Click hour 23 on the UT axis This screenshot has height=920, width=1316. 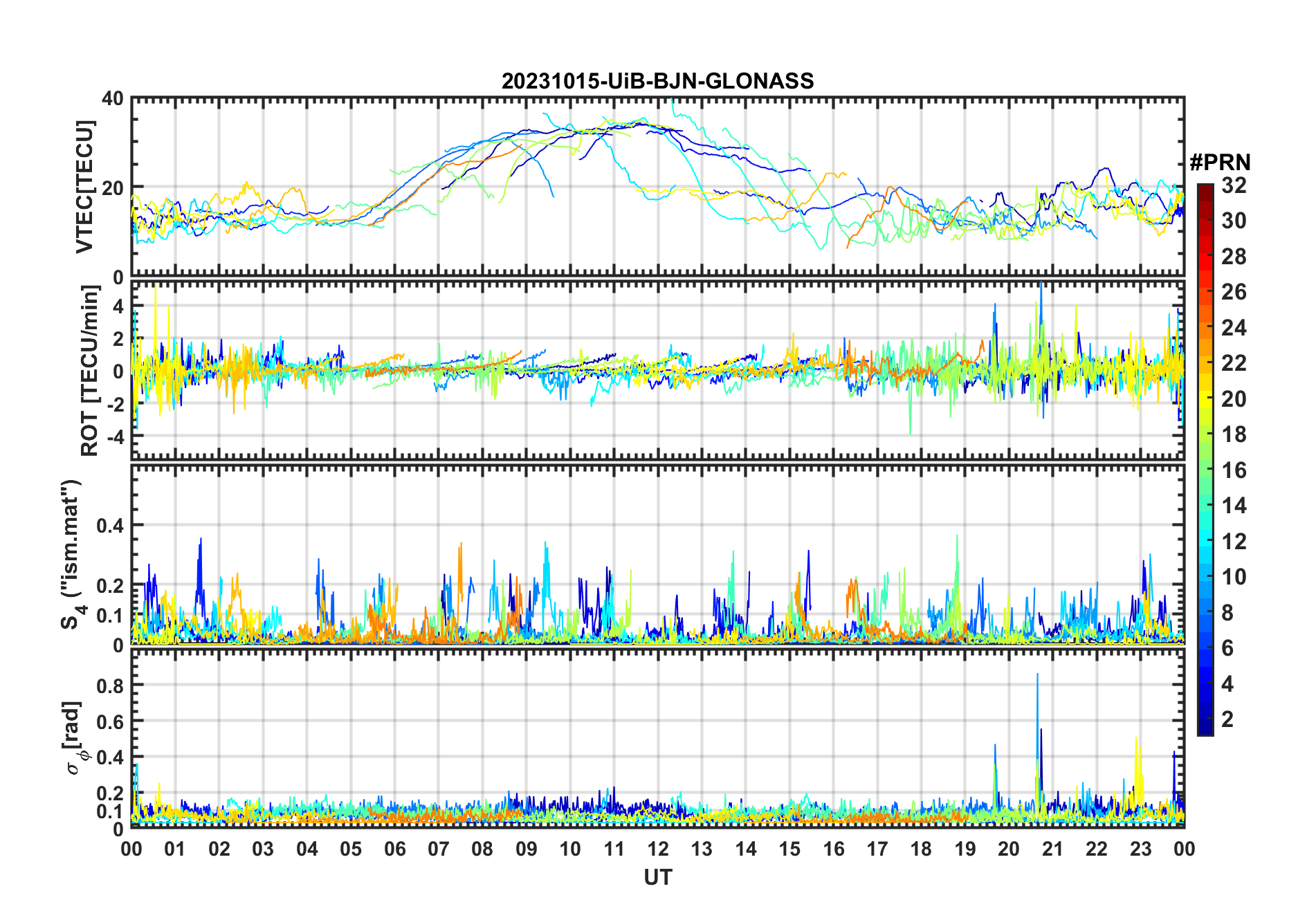(1140, 849)
